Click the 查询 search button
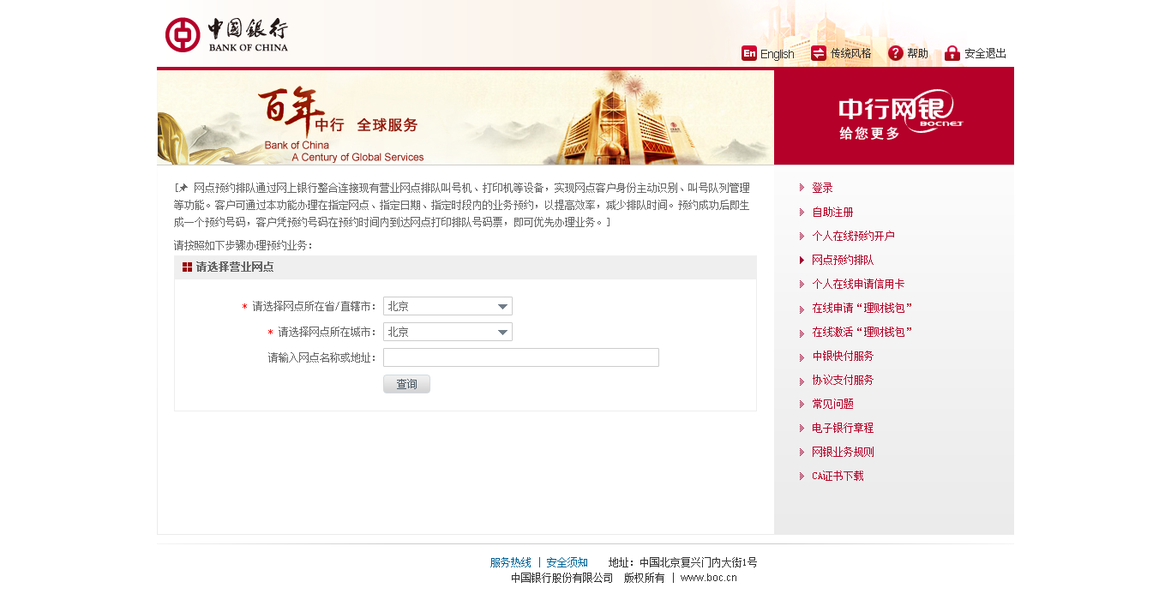 (x=406, y=384)
